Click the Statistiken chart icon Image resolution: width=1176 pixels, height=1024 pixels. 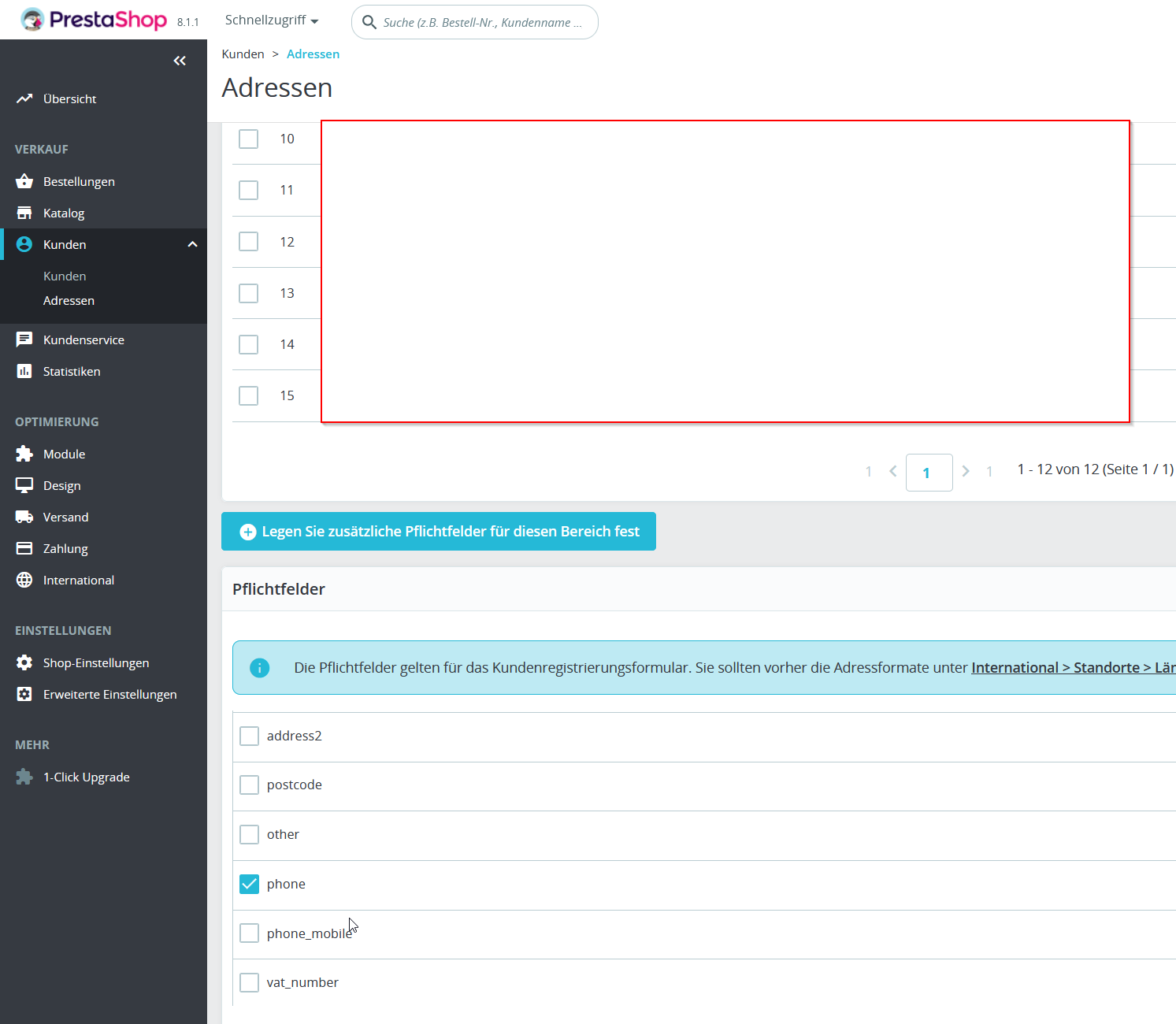(24, 371)
